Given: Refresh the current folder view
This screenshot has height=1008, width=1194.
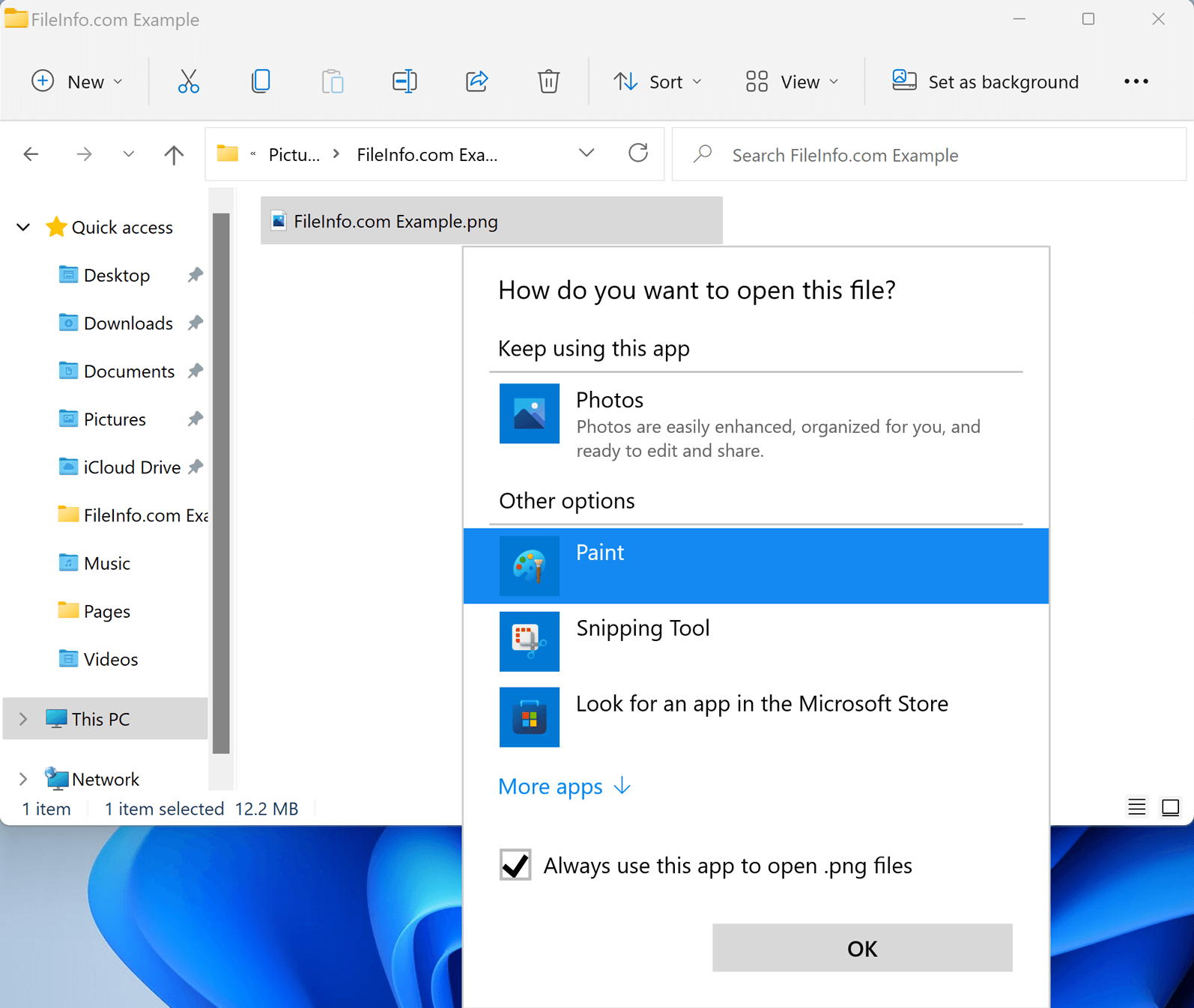Looking at the screenshot, I should [x=638, y=154].
